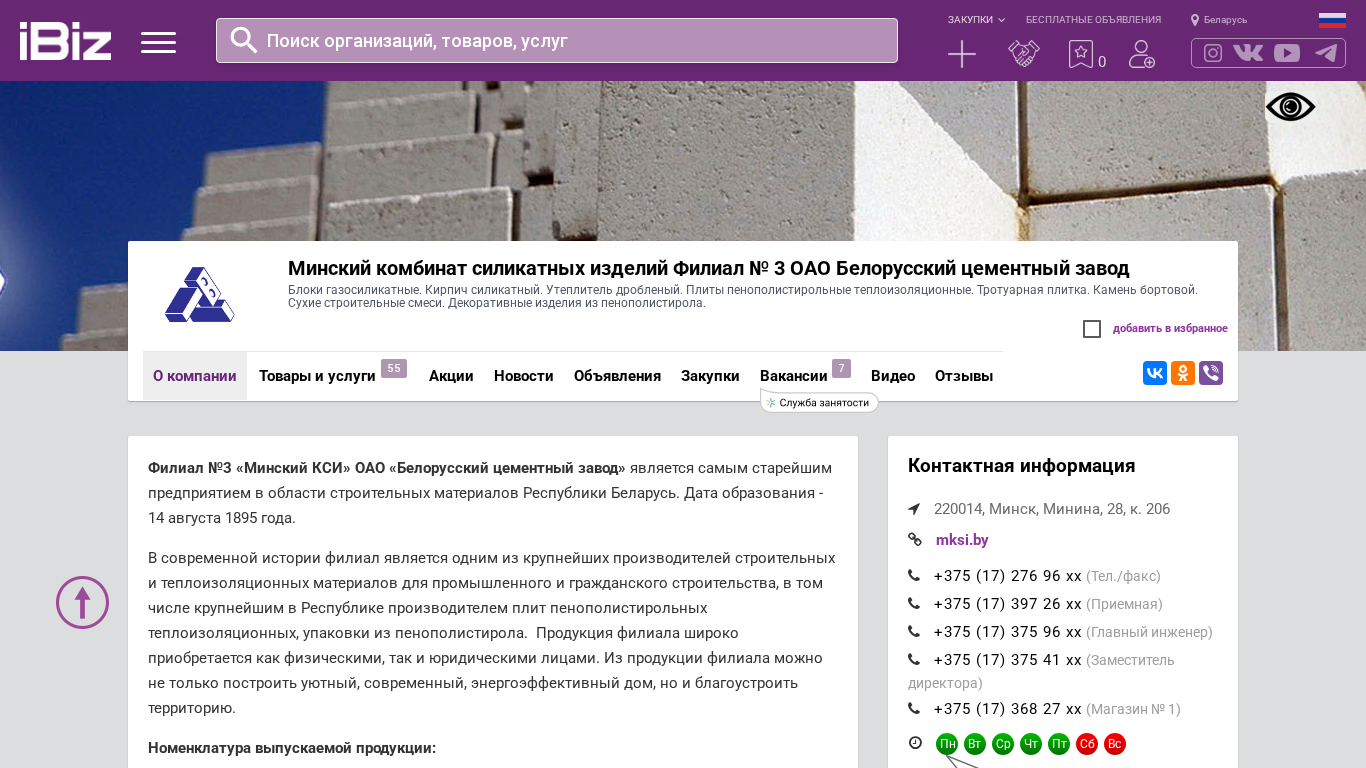Click the company name heading
The width and height of the screenshot is (1366, 768).
[x=709, y=268]
